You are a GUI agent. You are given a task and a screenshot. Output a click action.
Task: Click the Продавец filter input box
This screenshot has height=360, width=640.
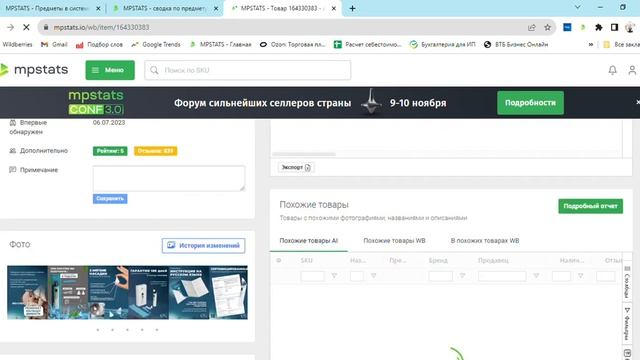pos(502,276)
